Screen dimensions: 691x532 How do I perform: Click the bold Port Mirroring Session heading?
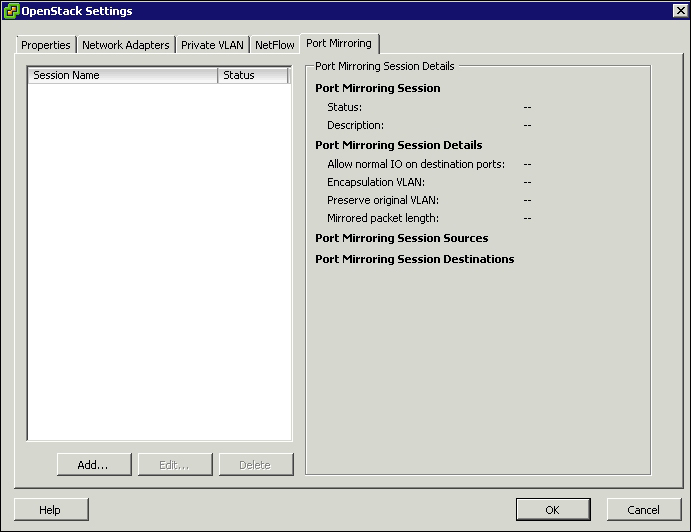[x=378, y=88]
